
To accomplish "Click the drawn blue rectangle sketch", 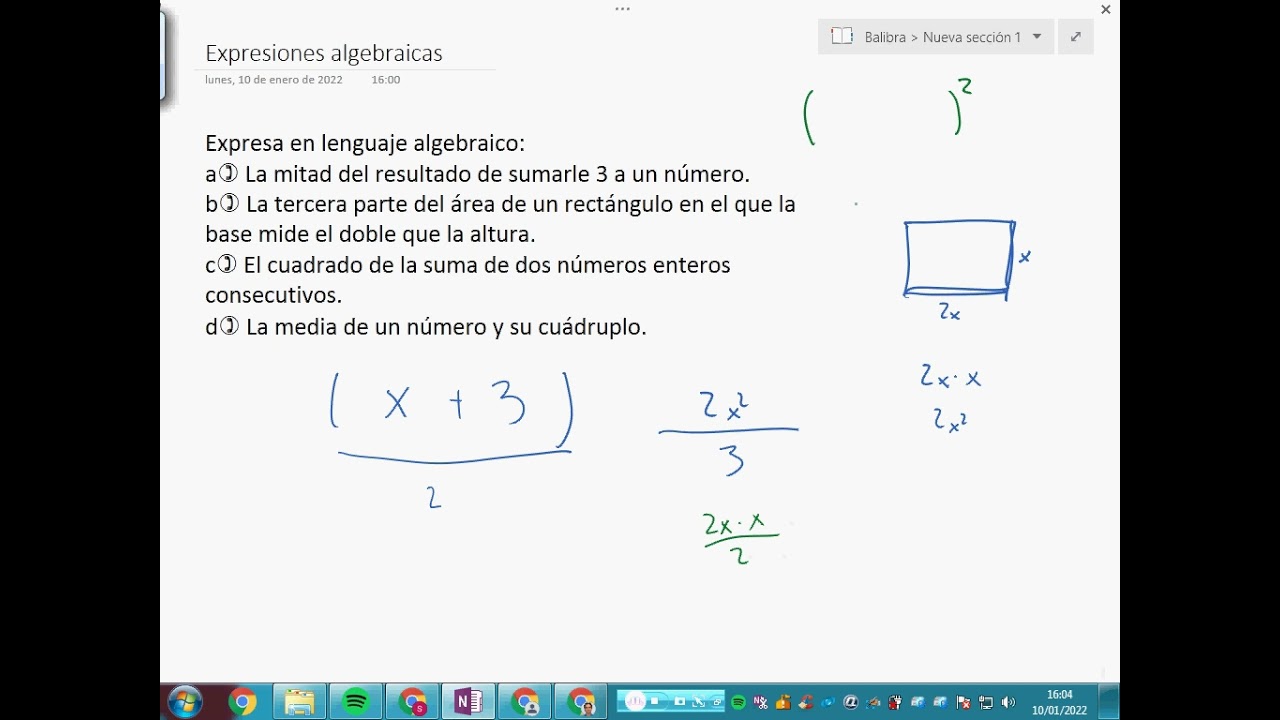I will 959,259.
